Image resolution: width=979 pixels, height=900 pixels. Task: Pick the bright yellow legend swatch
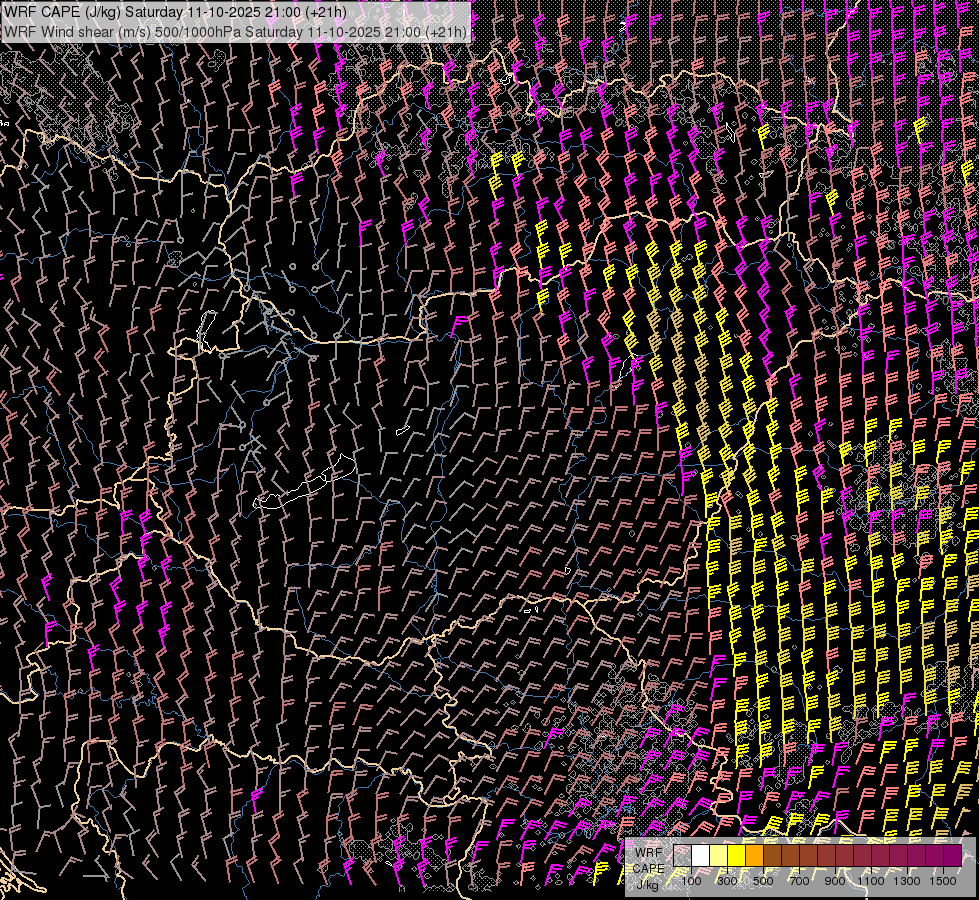pos(736,856)
